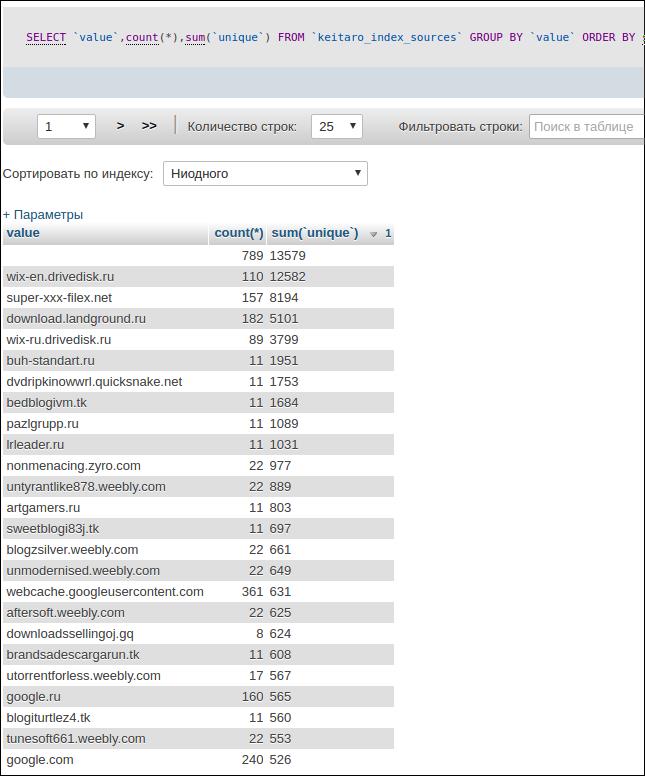Select the artgamers.ru cell

pos(105,508)
